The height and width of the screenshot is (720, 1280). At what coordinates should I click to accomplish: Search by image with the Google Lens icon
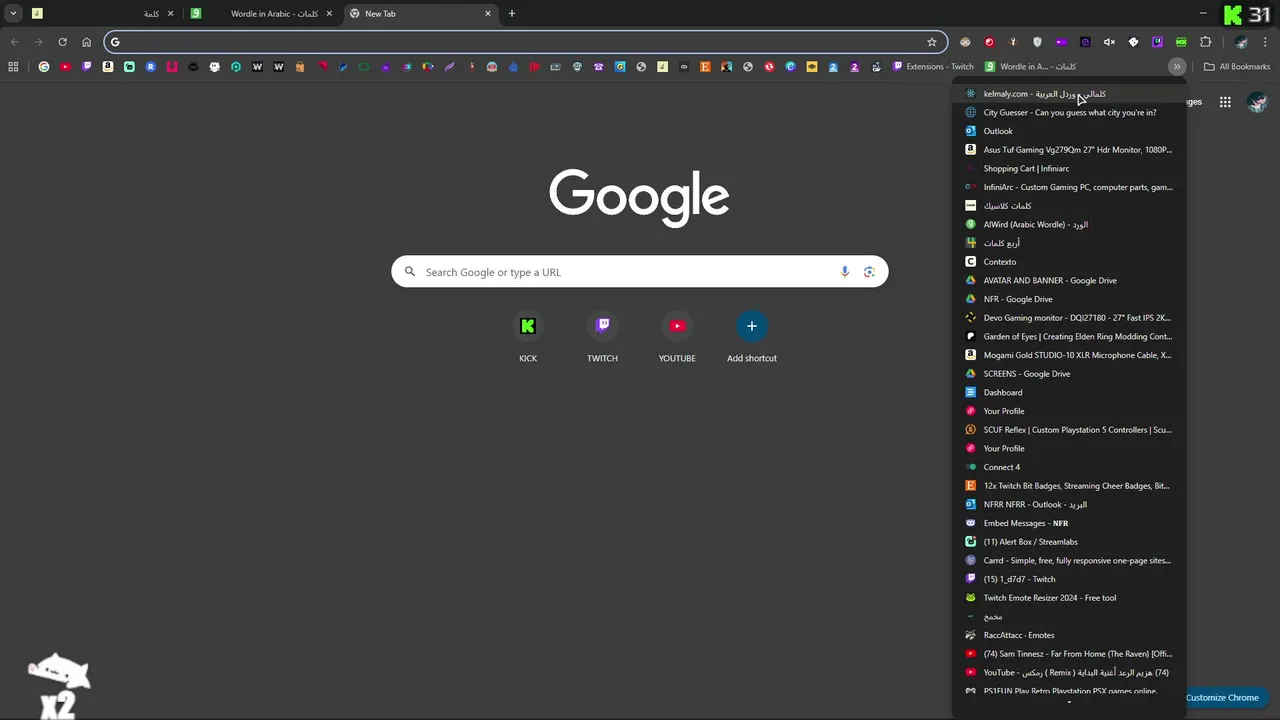(869, 272)
